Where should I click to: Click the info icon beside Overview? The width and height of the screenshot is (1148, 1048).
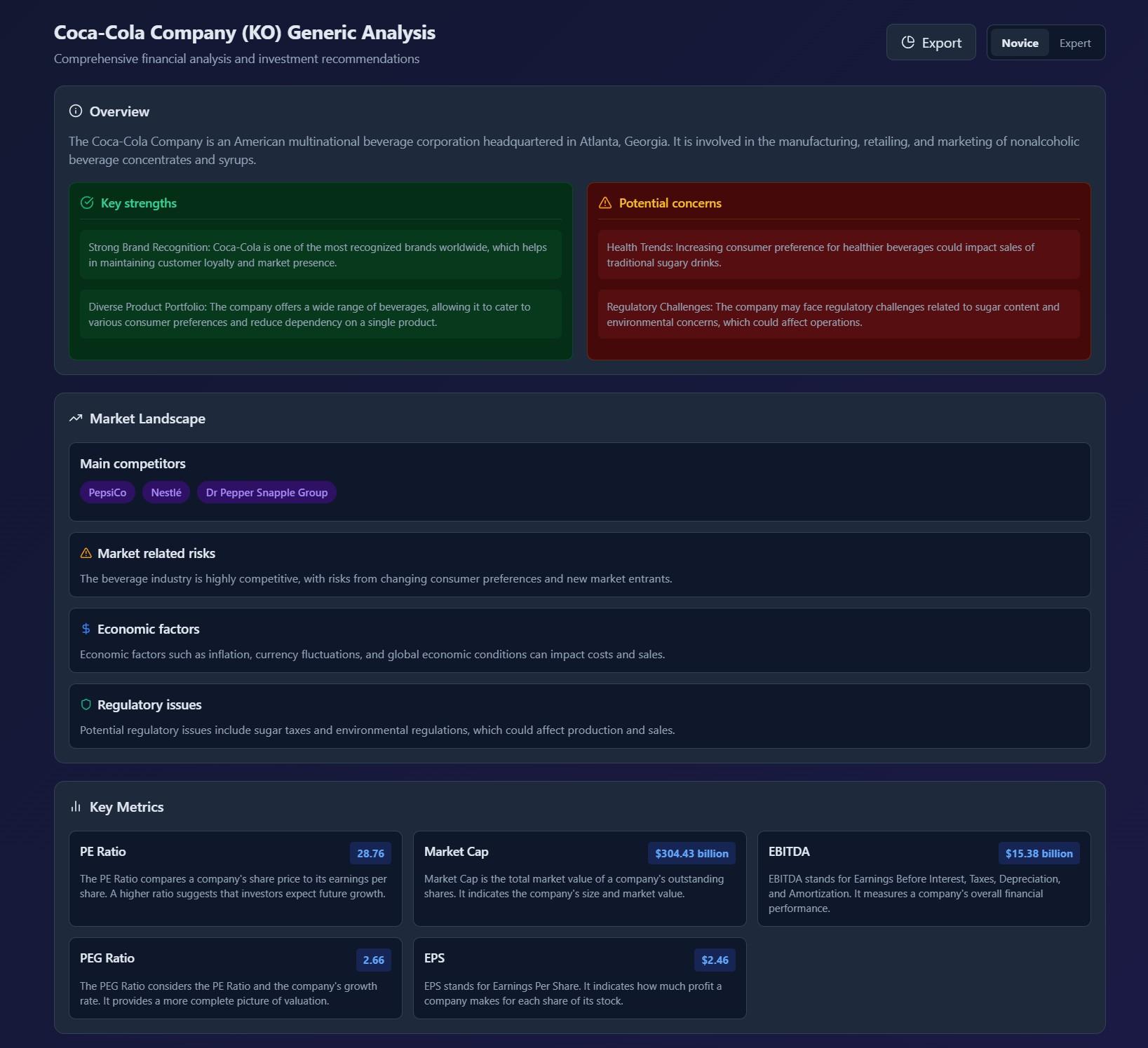[76, 111]
